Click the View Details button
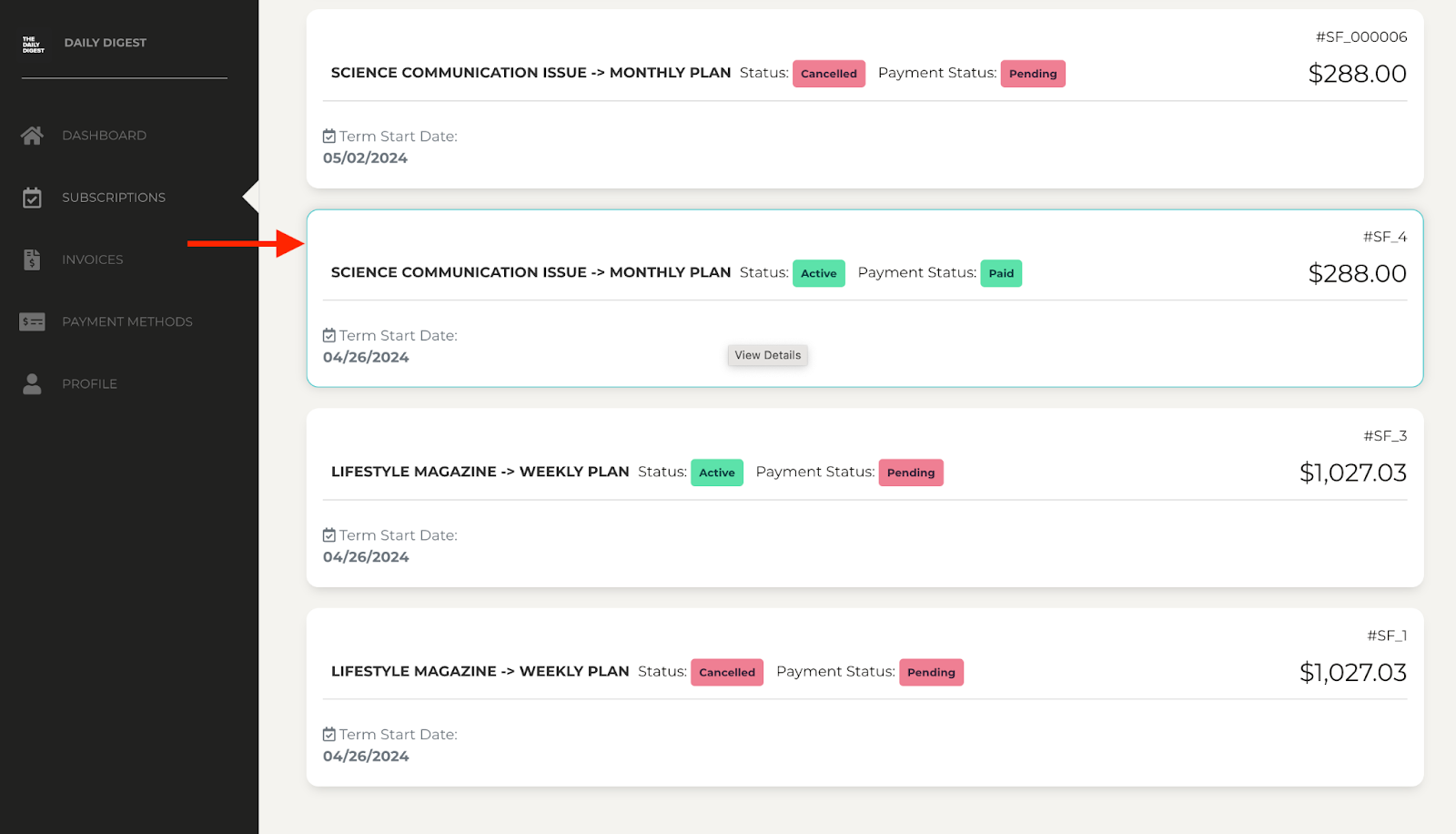The width and height of the screenshot is (1456, 834). coord(767,355)
